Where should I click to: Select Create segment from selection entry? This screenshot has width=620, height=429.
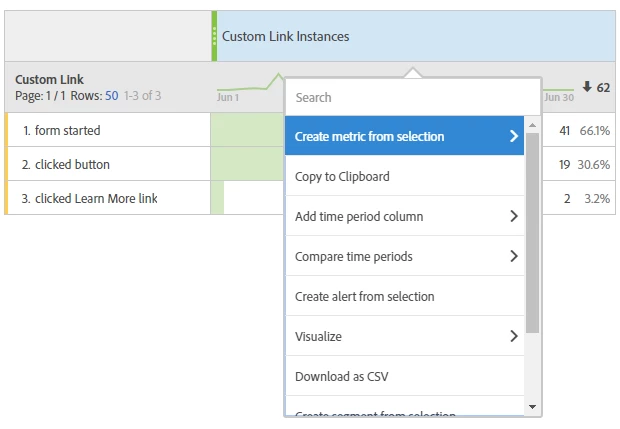[x=375, y=412]
